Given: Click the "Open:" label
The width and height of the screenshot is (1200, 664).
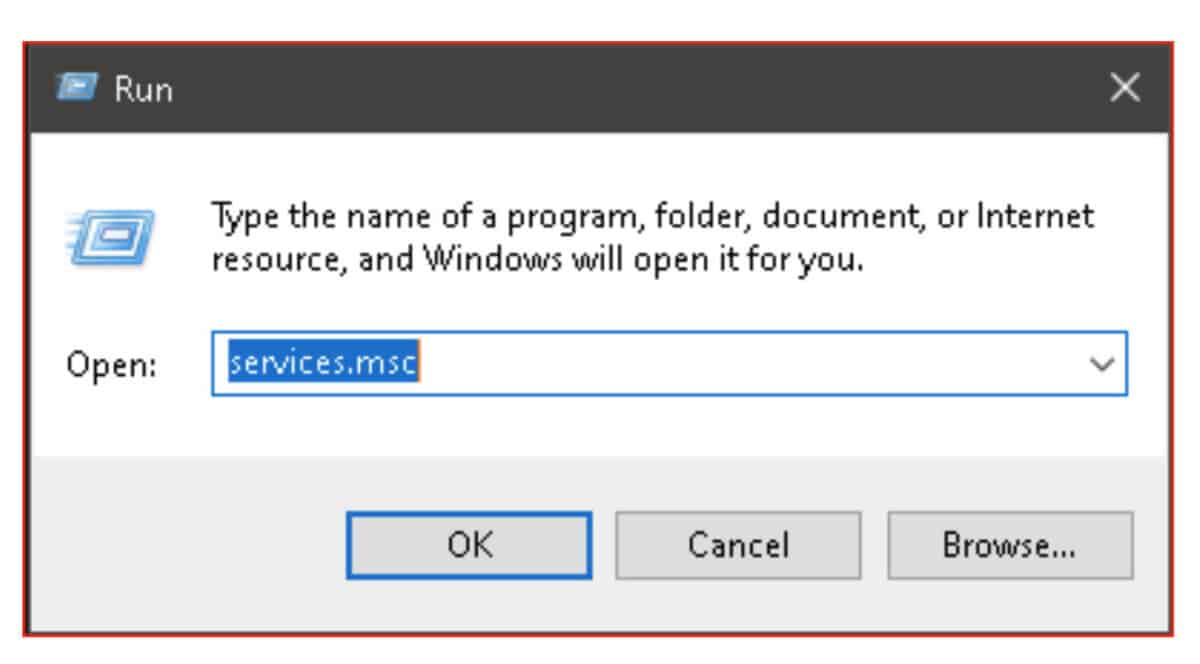Looking at the screenshot, I should (x=112, y=366).
